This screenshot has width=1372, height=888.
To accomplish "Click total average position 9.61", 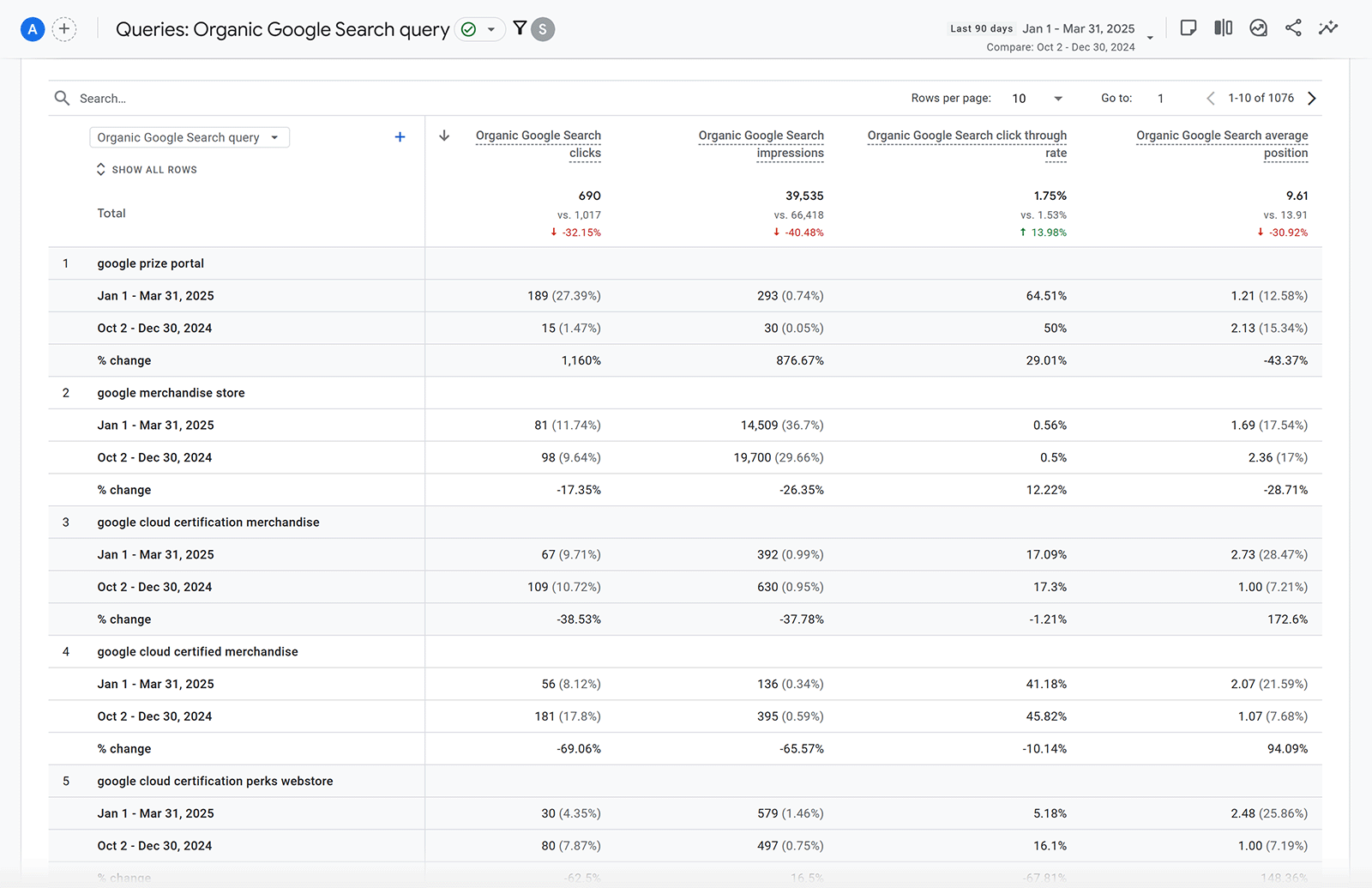I will [1297, 196].
